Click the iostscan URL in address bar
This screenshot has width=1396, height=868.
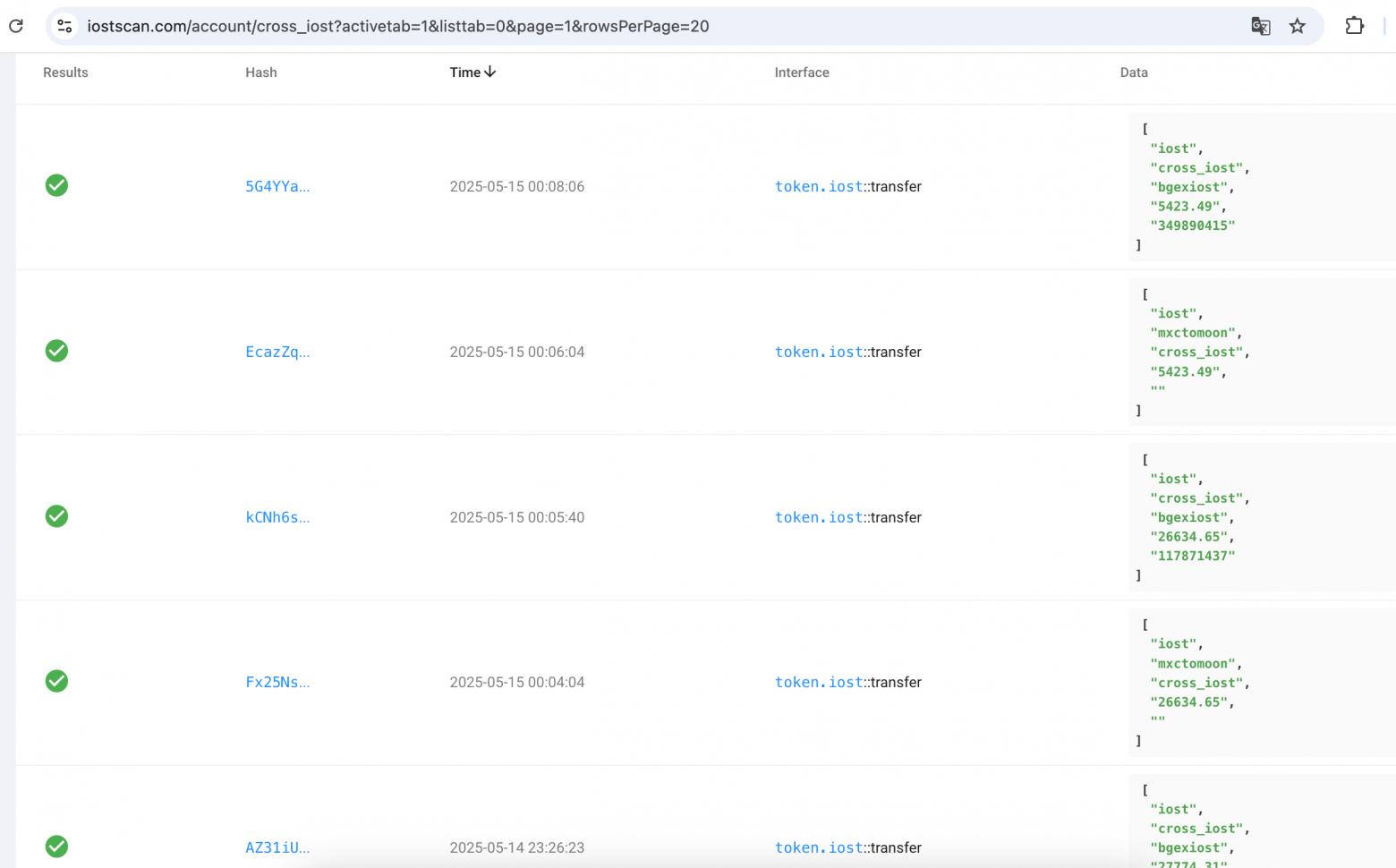pyautogui.click(x=398, y=26)
